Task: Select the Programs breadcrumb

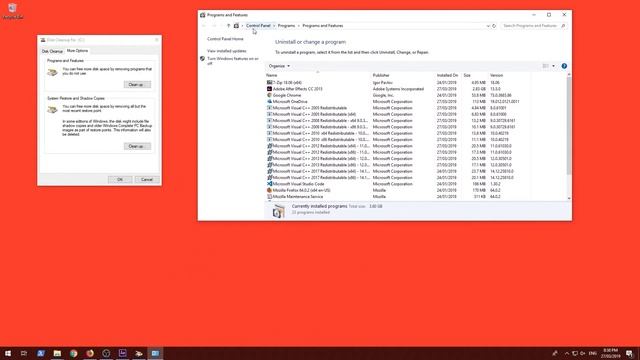Action: pyautogui.click(x=286, y=26)
